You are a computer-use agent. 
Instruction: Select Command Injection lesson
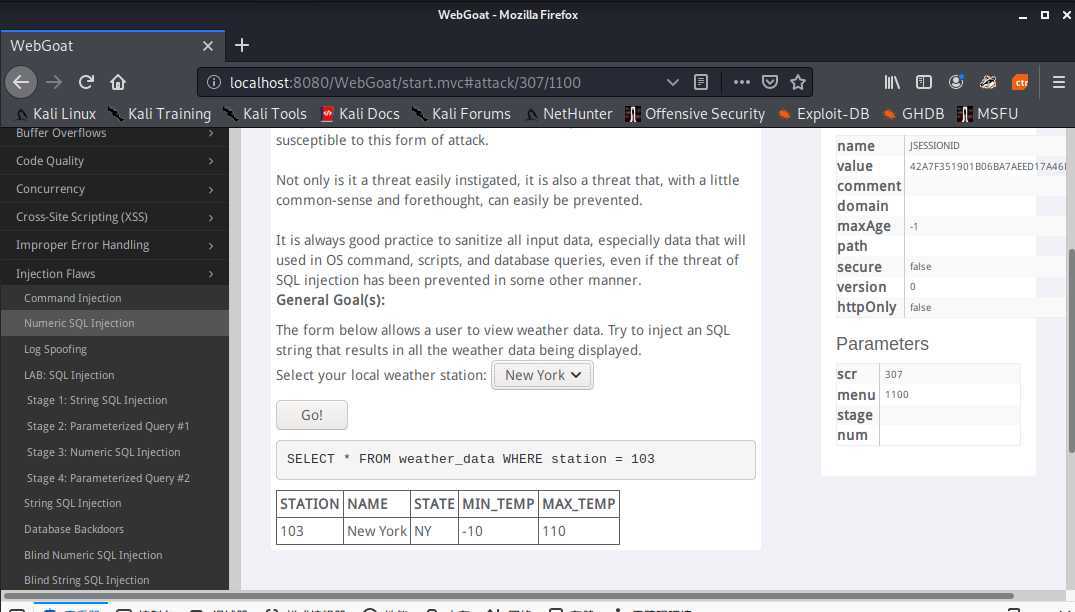73,298
